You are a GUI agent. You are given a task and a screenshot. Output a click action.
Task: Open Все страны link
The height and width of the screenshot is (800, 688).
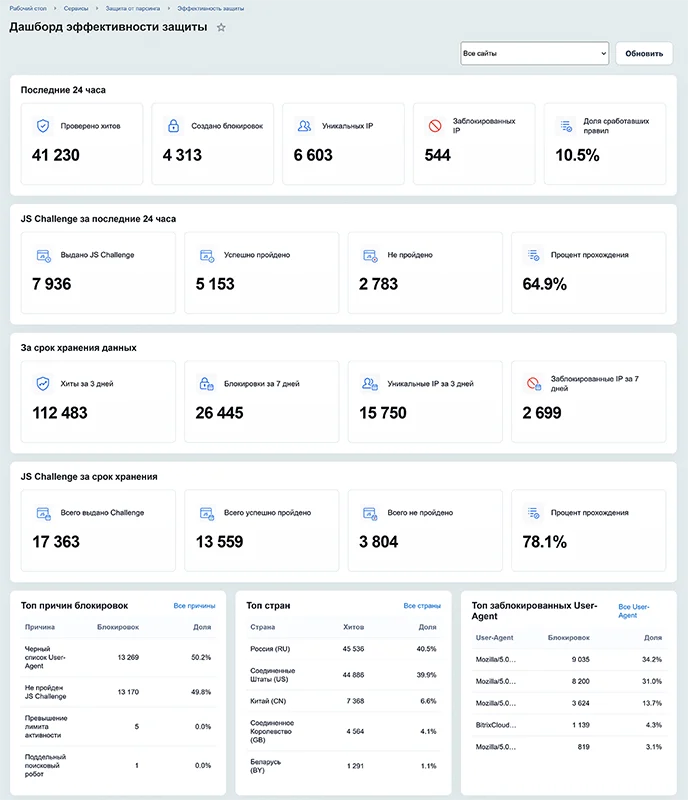tap(422, 606)
